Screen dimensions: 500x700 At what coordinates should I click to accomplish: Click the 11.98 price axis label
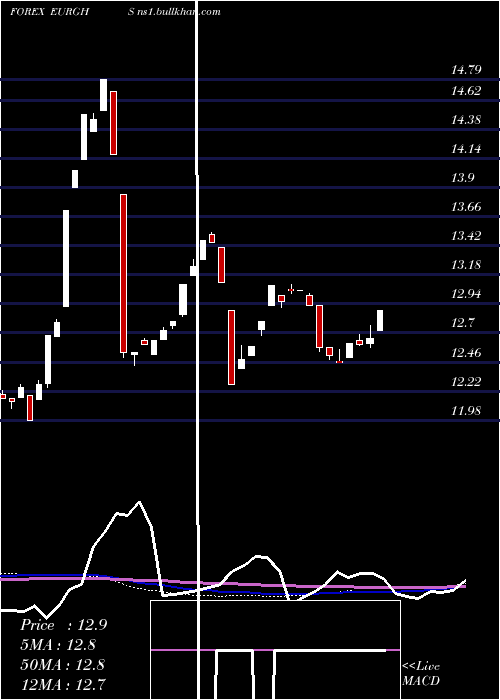coord(466,411)
